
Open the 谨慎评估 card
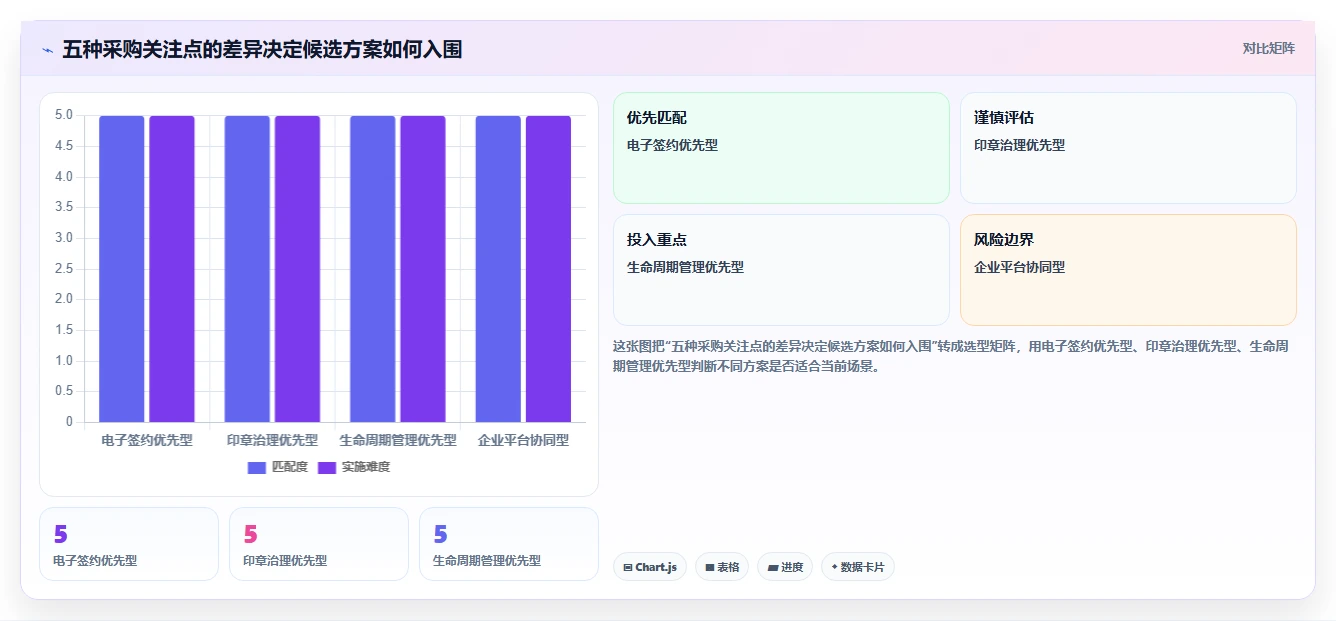click(x=1128, y=148)
